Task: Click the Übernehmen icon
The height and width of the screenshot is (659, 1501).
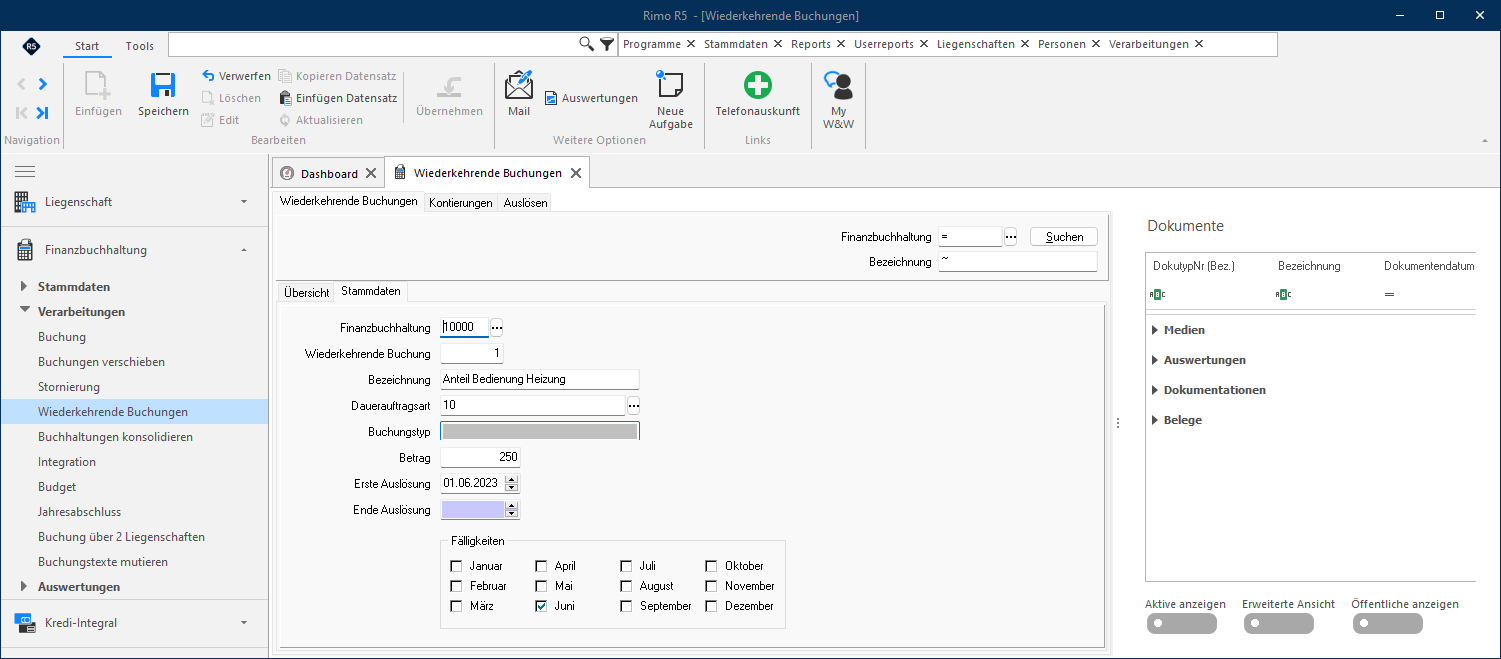Action: click(449, 86)
